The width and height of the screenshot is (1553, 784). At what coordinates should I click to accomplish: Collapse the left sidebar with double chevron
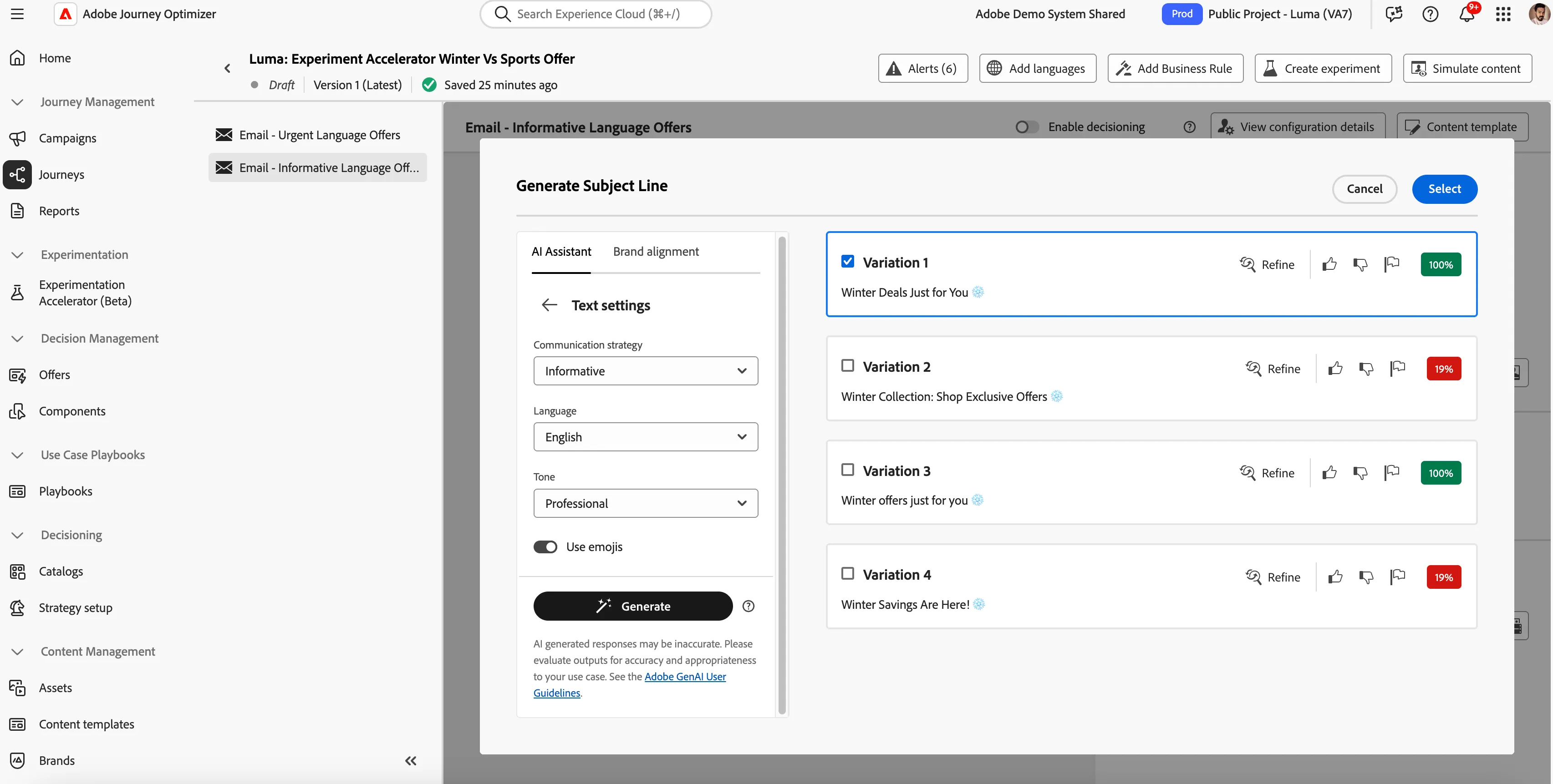(x=411, y=760)
